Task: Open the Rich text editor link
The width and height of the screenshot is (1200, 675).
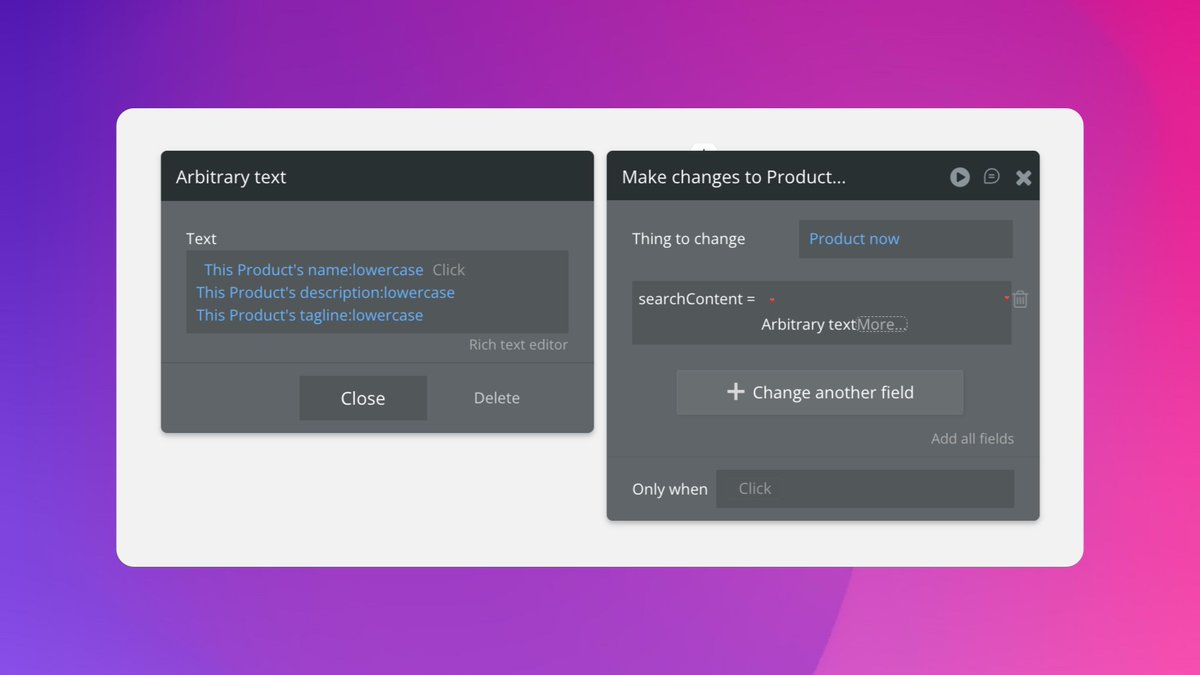Action: [x=518, y=344]
